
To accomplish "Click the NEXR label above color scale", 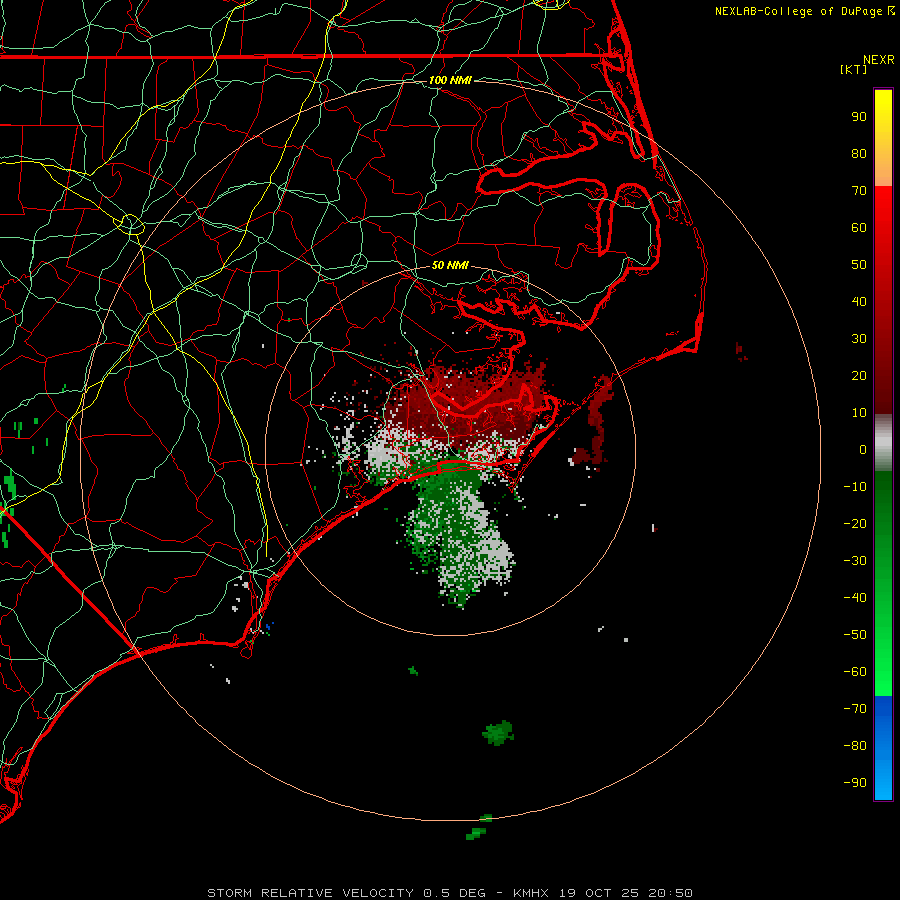I will click(879, 60).
